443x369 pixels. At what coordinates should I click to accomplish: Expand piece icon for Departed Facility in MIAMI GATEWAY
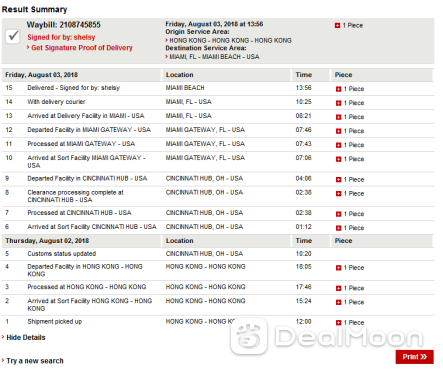click(338, 131)
